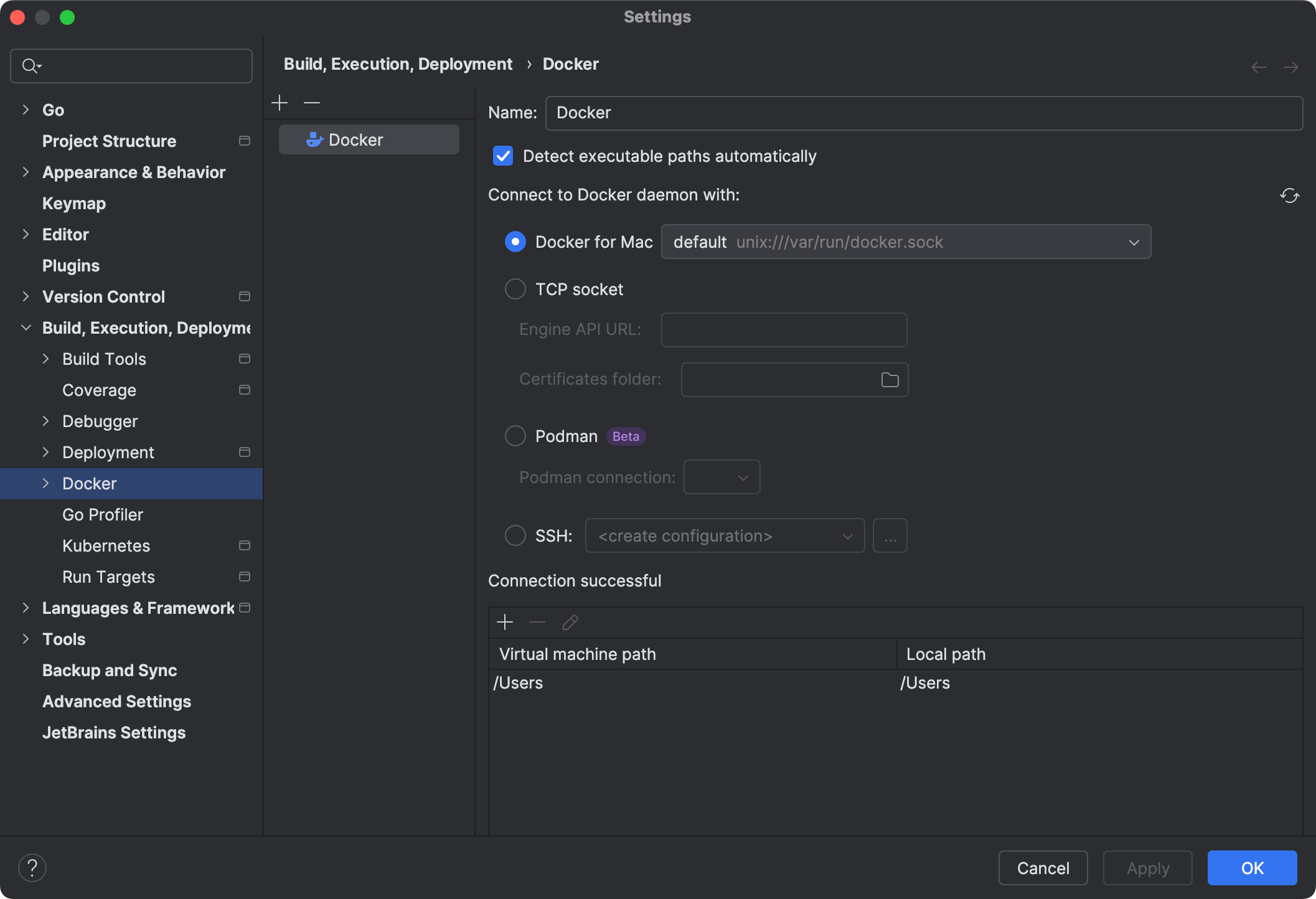1316x899 pixels.
Task: Click the browse certificates folder icon
Action: (890, 380)
